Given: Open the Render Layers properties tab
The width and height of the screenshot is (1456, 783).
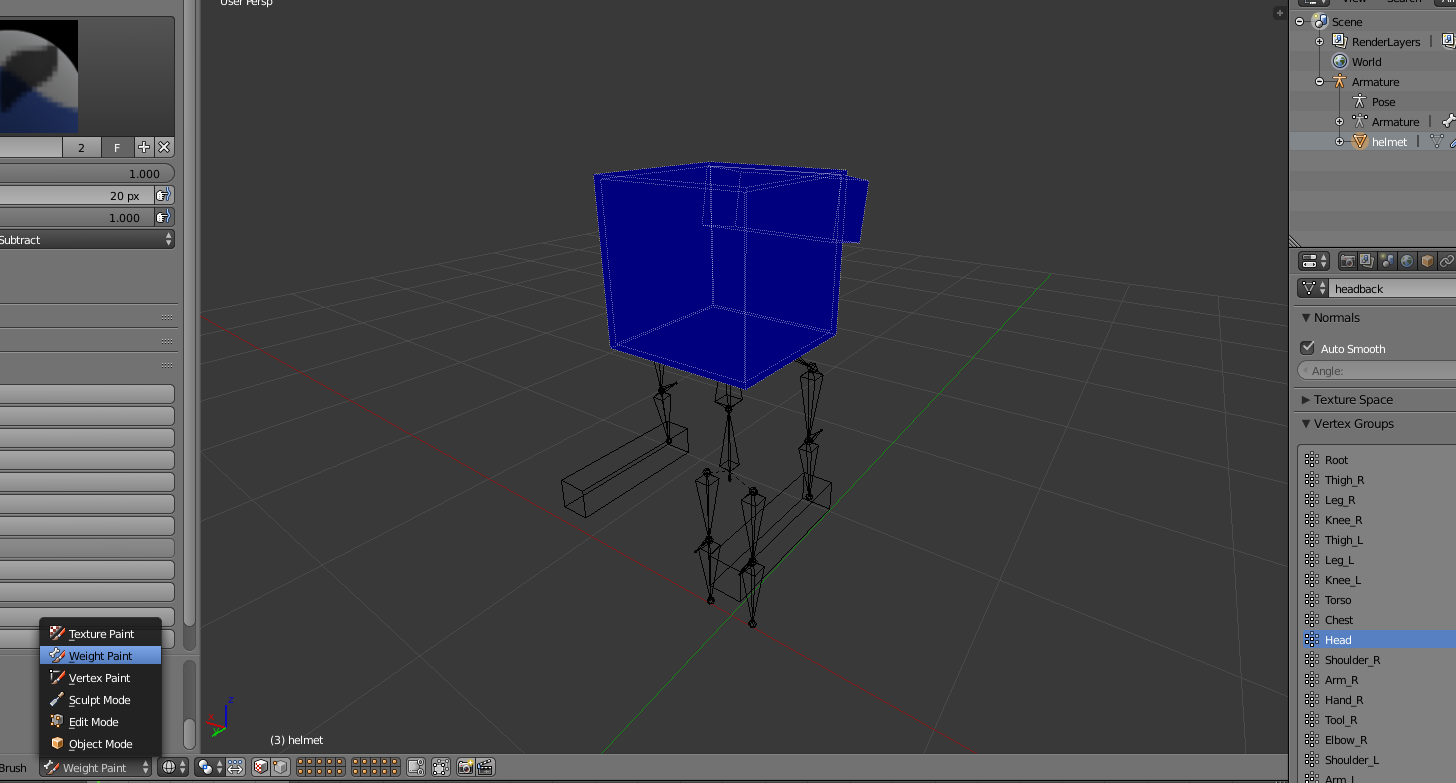Looking at the screenshot, I should point(1367,261).
